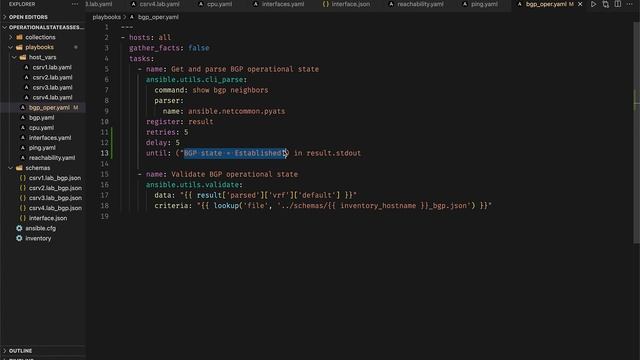Open csrv2.lab_bgp.json schema file
This screenshot has width=640, height=360.
[55, 188]
